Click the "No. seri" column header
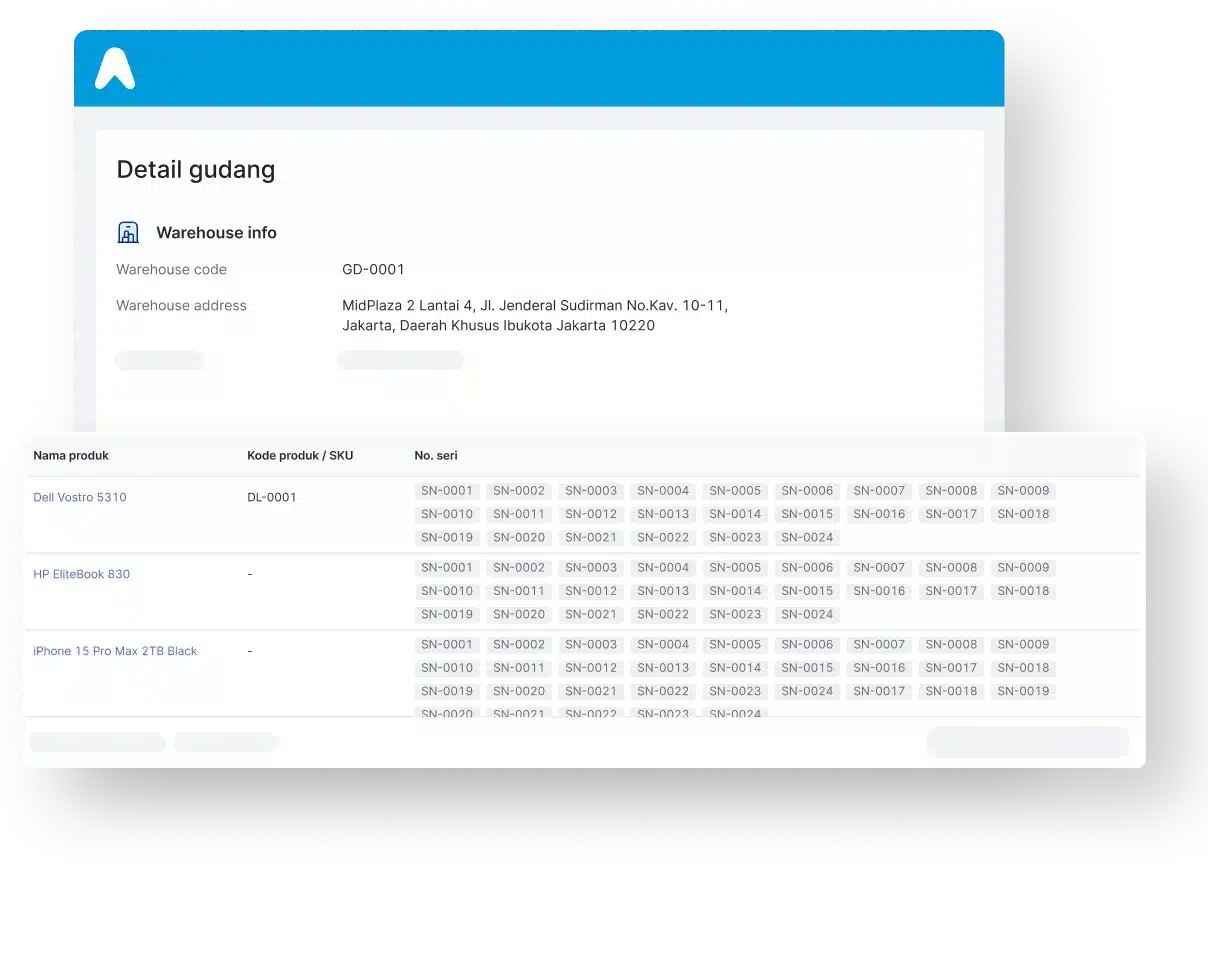 click(x=436, y=456)
